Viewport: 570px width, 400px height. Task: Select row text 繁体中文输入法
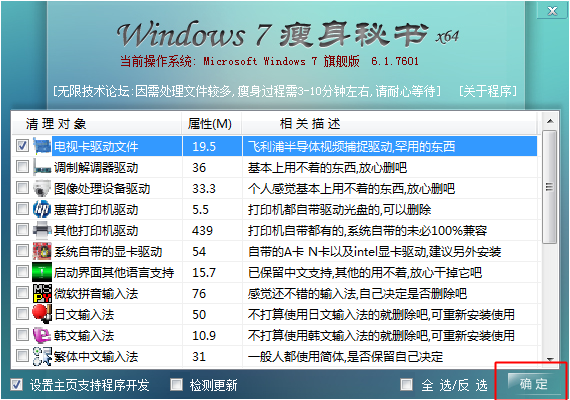tap(96, 357)
